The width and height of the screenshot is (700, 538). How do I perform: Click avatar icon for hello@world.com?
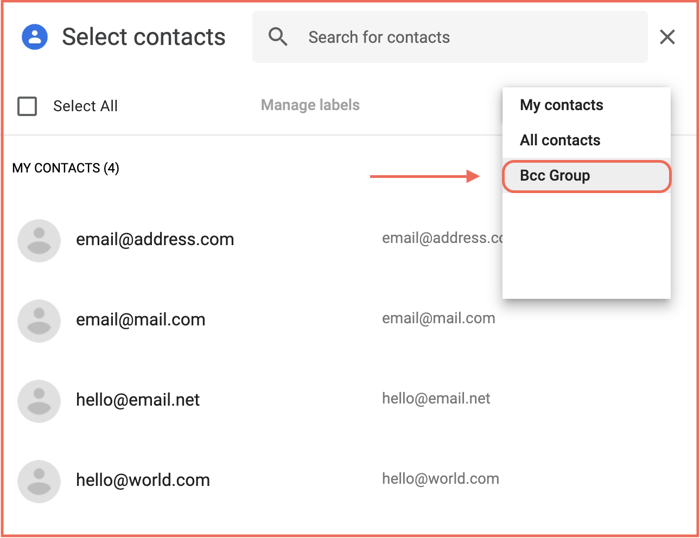40,480
